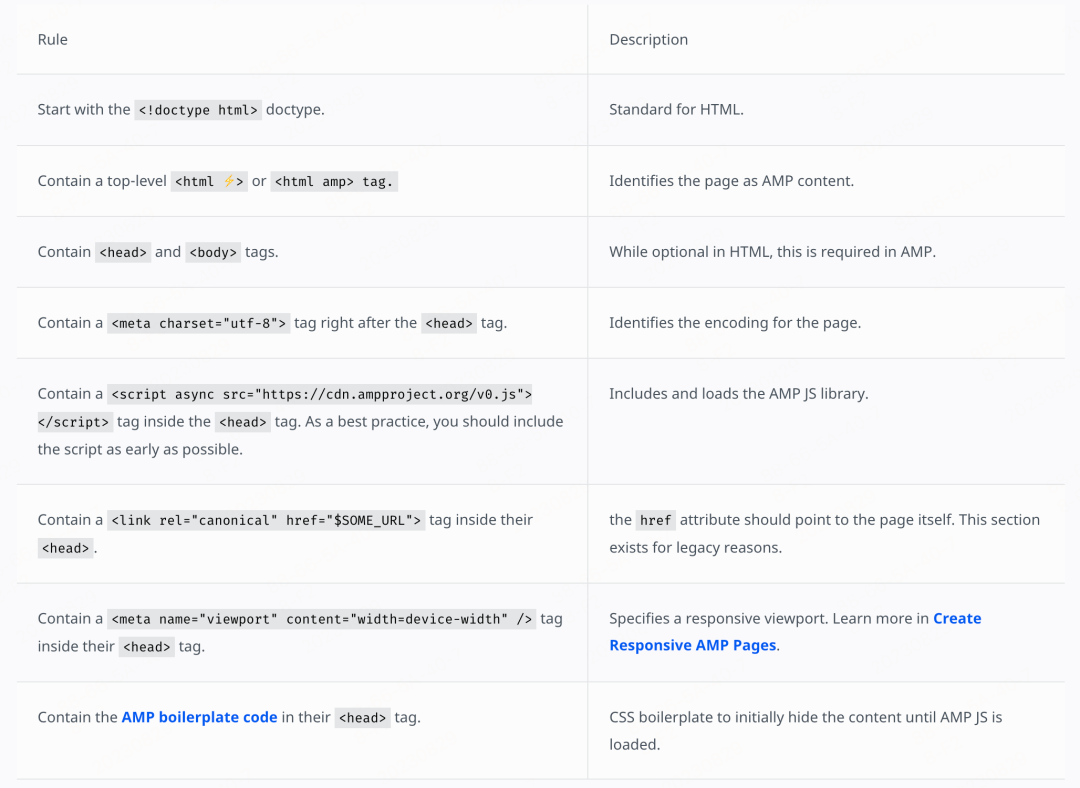Screen dimensions: 1080x788
Task: Click the closing </script> code snippet
Action: point(75,422)
